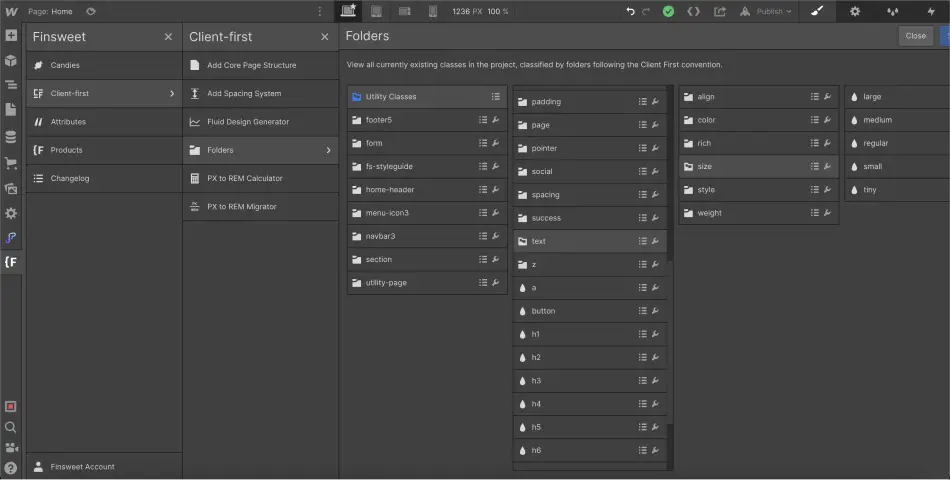This screenshot has width=950, height=480.
Task: Open PX to REM Migrator
Action: pyautogui.click(x=261, y=207)
